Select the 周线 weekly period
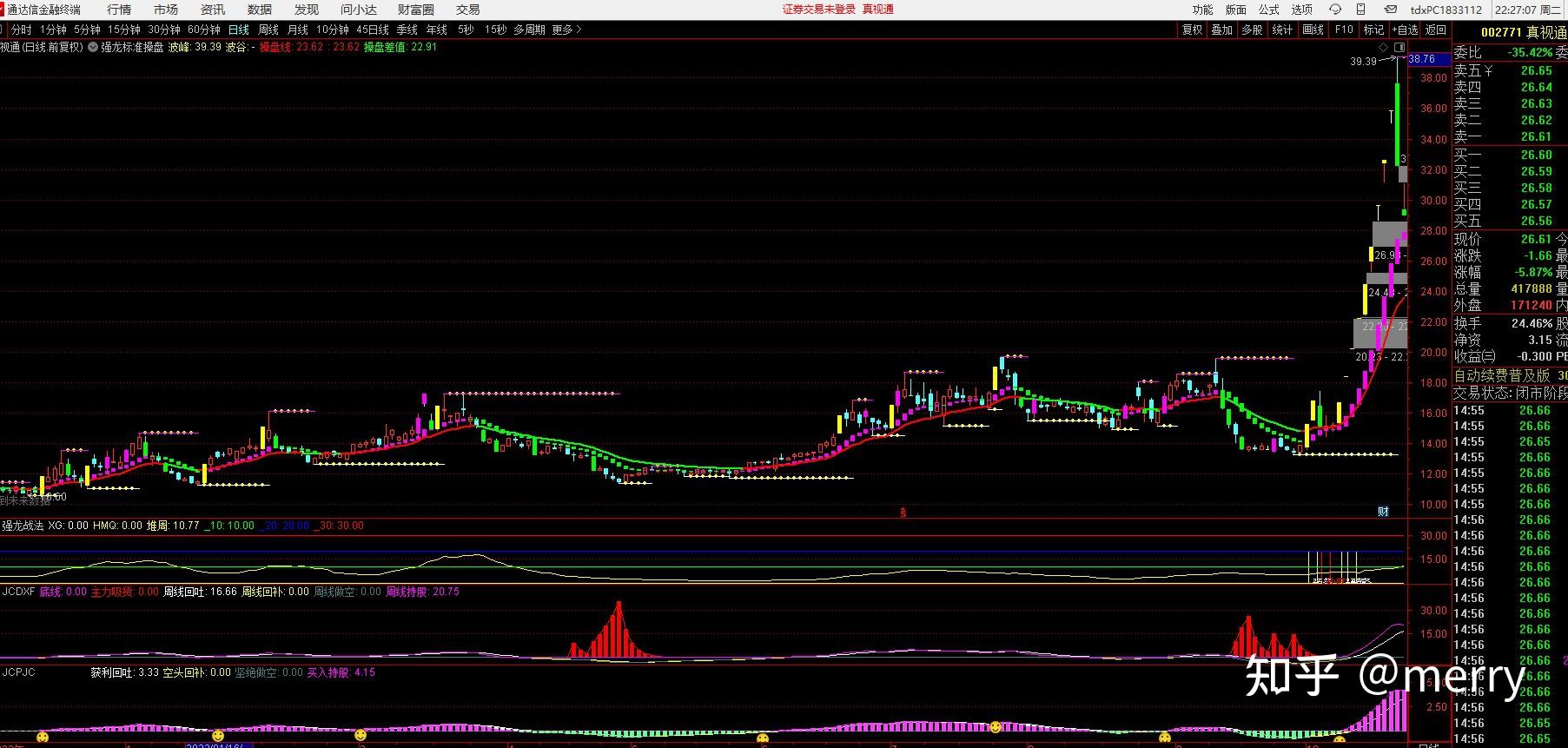The height and width of the screenshot is (748, 1568). coord(268,30)
